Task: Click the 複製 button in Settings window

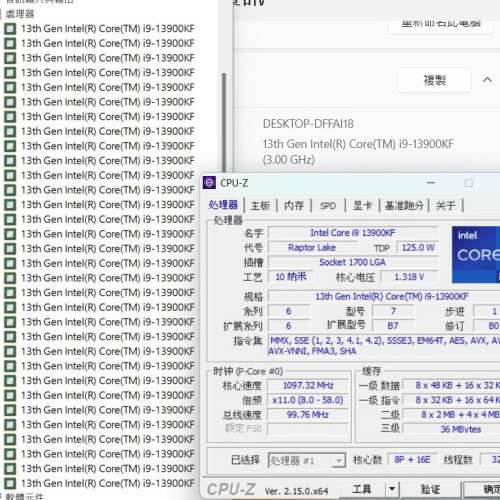Action: (435, 80)
